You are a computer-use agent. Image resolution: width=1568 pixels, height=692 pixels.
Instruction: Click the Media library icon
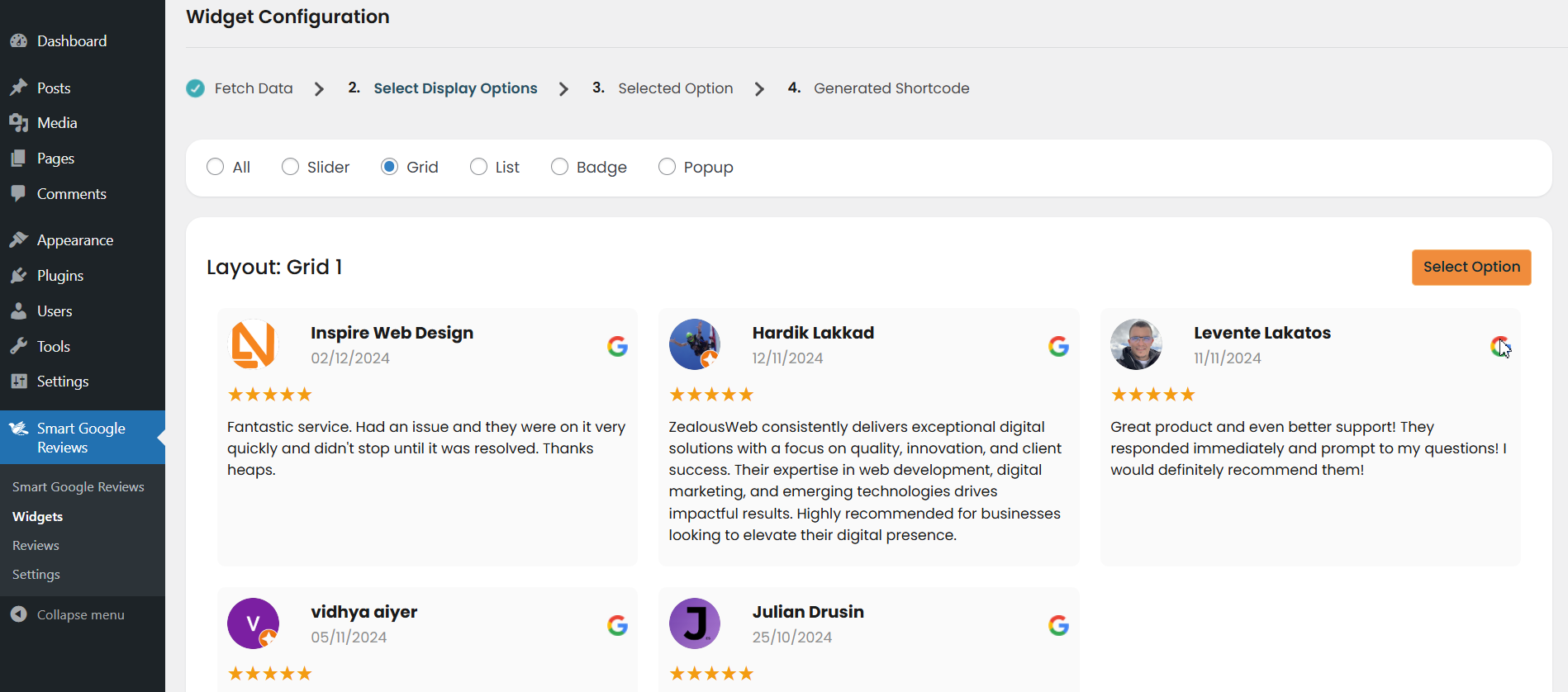tap(18, 123)
